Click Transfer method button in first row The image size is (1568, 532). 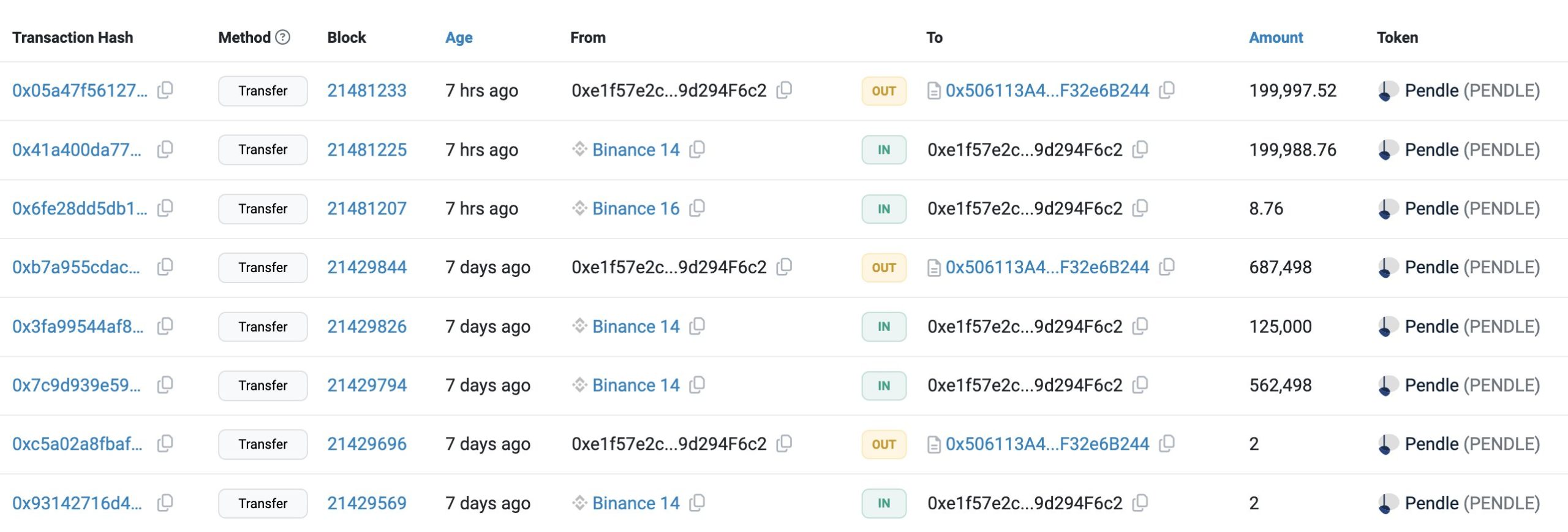(263, 91)
